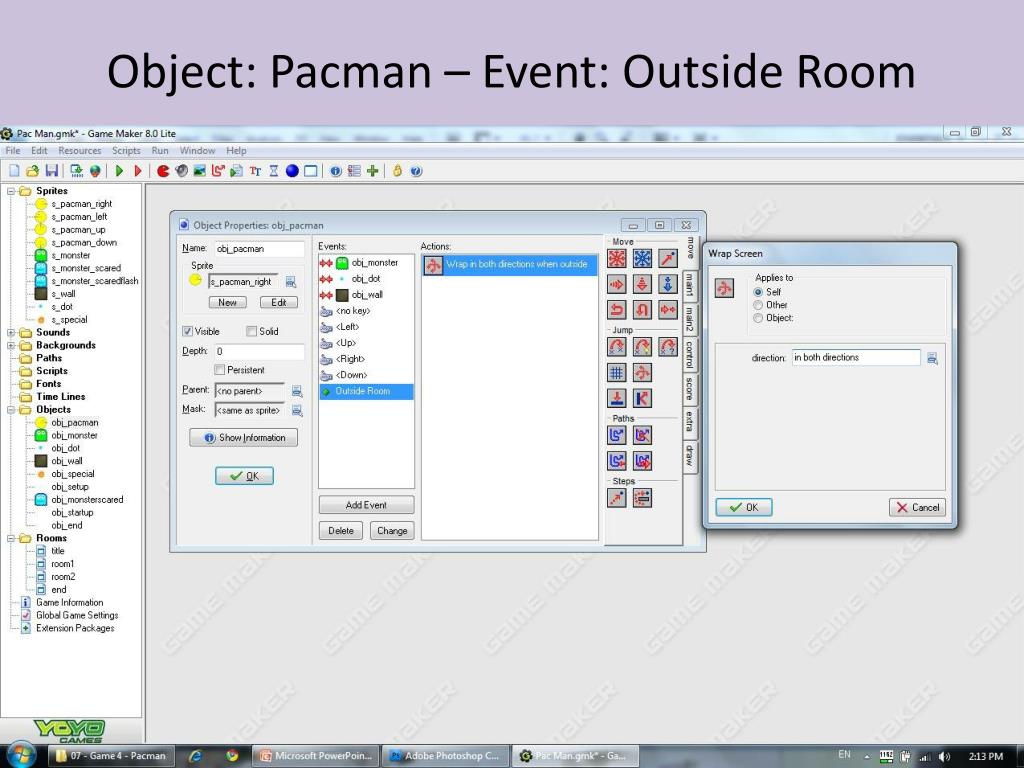This screenshot has height=768, width=1024.
Task: Switch to the draw actions tab
Action: pyautogui.click(x=690, y=455)
